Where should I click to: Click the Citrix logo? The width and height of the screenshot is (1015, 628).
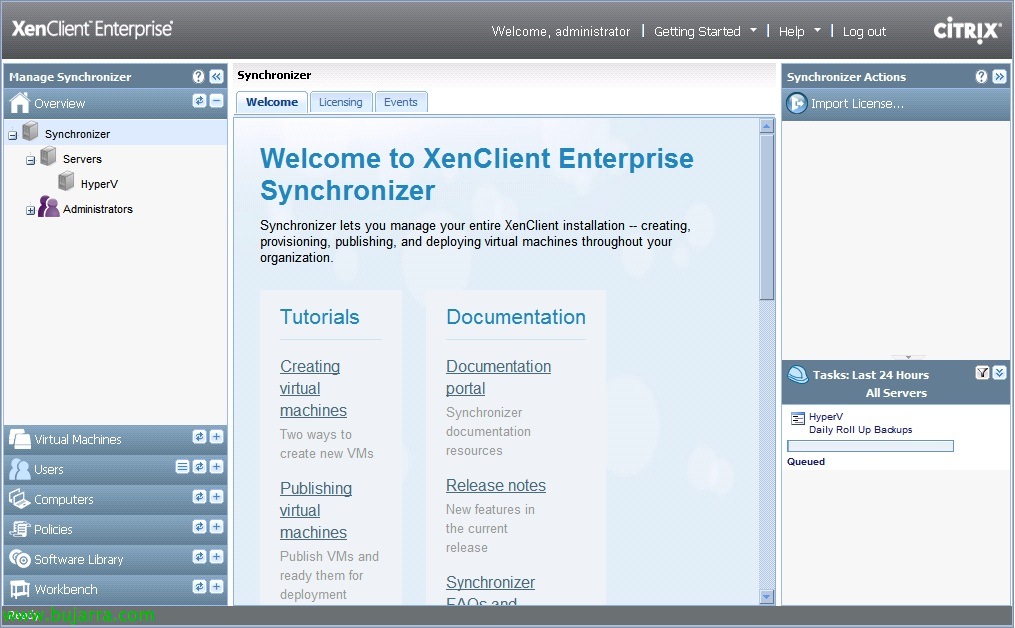coord(967,30)
